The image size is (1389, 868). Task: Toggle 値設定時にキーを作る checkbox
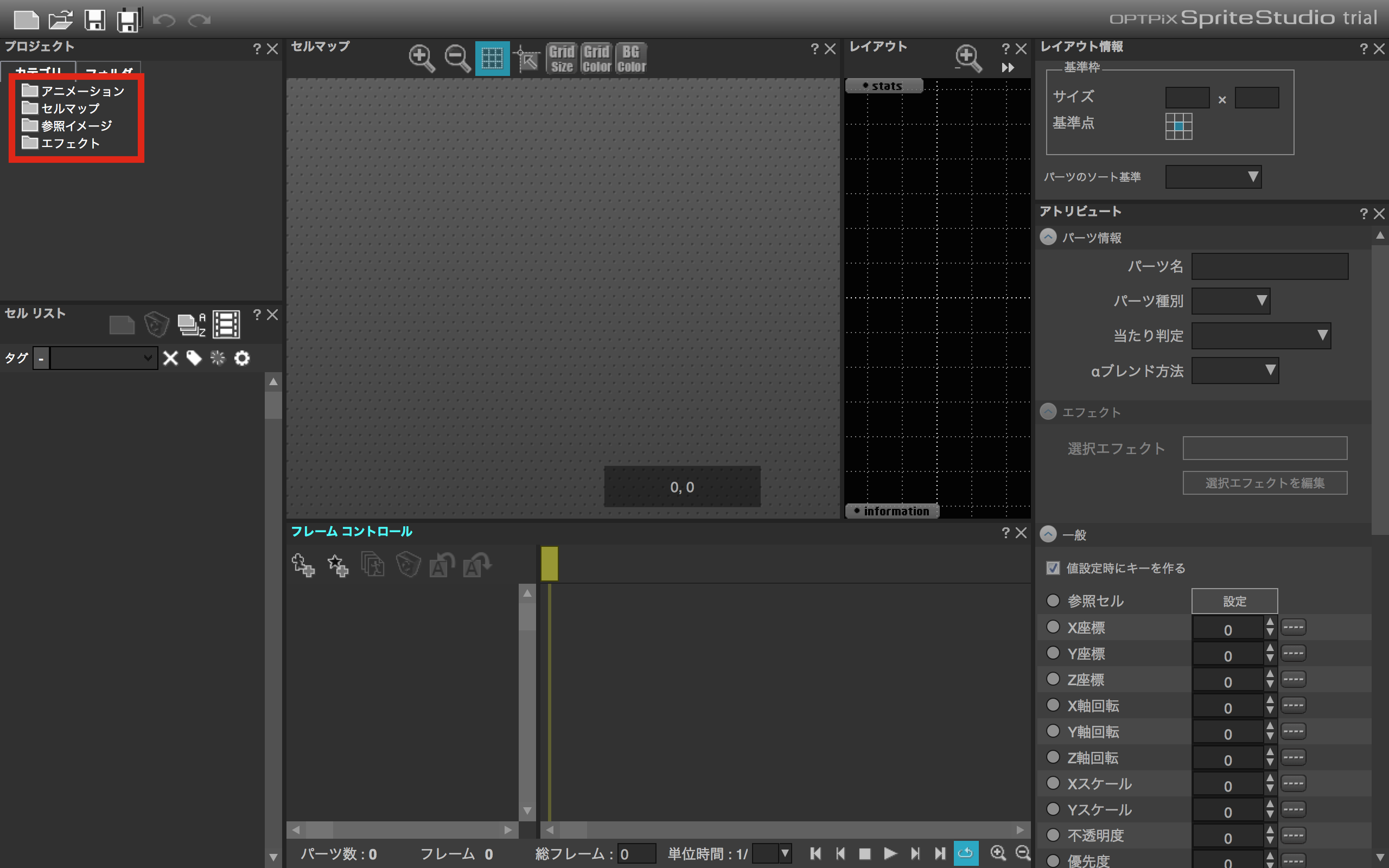coord(1053,568)
